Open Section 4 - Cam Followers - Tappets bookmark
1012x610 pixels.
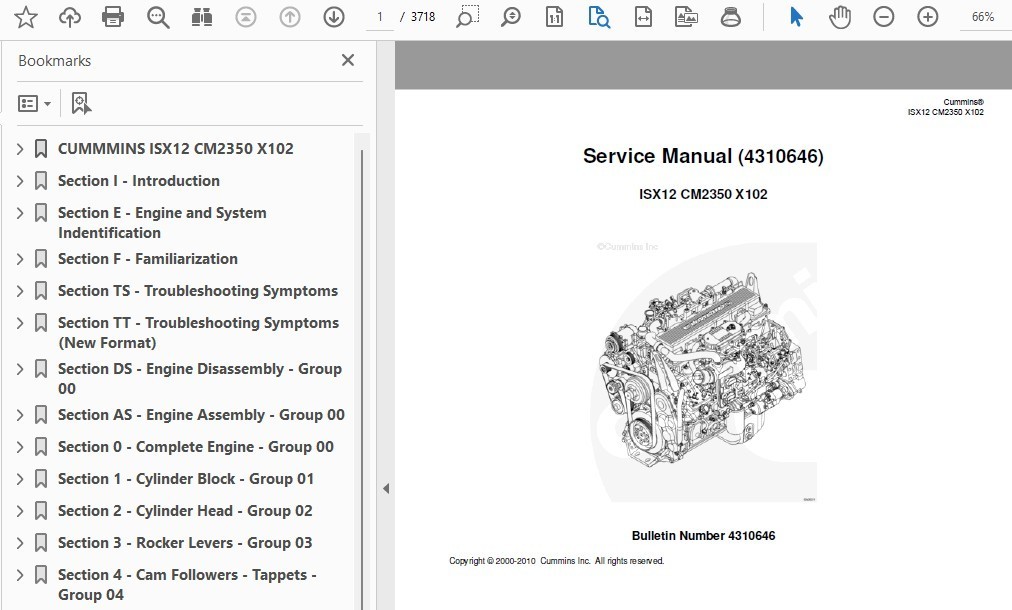(x=187, y=584)
